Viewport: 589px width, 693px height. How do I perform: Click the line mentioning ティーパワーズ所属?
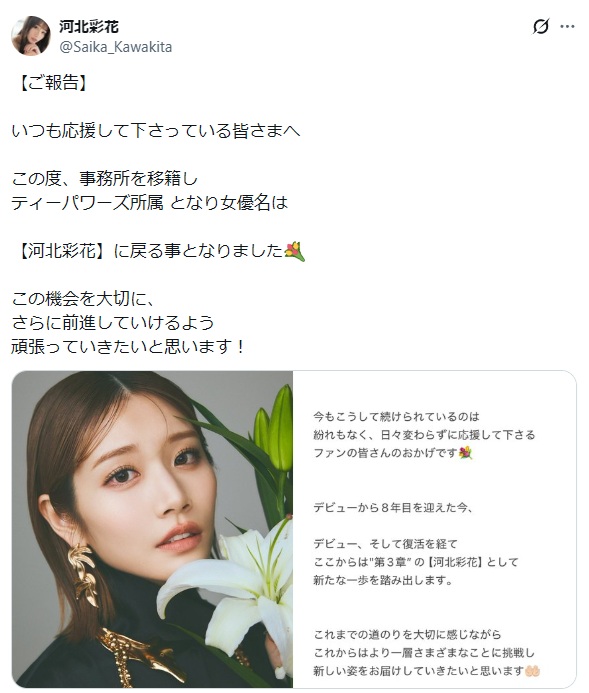pyautogui.click(x=150, y=203)
